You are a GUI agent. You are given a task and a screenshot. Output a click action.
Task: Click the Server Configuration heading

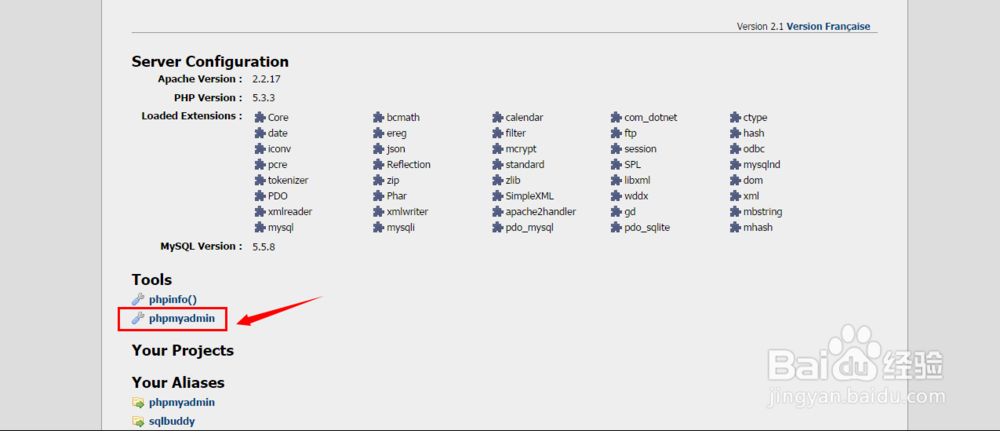pos(210,62)
